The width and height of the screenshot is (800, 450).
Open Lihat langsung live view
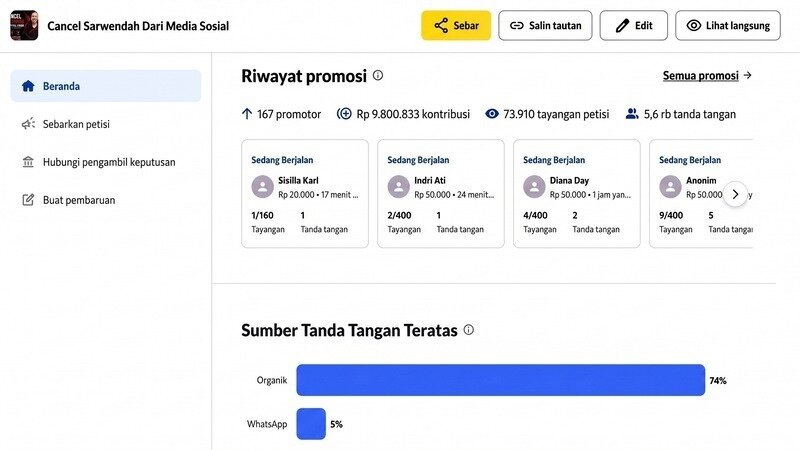click(728, 26)
